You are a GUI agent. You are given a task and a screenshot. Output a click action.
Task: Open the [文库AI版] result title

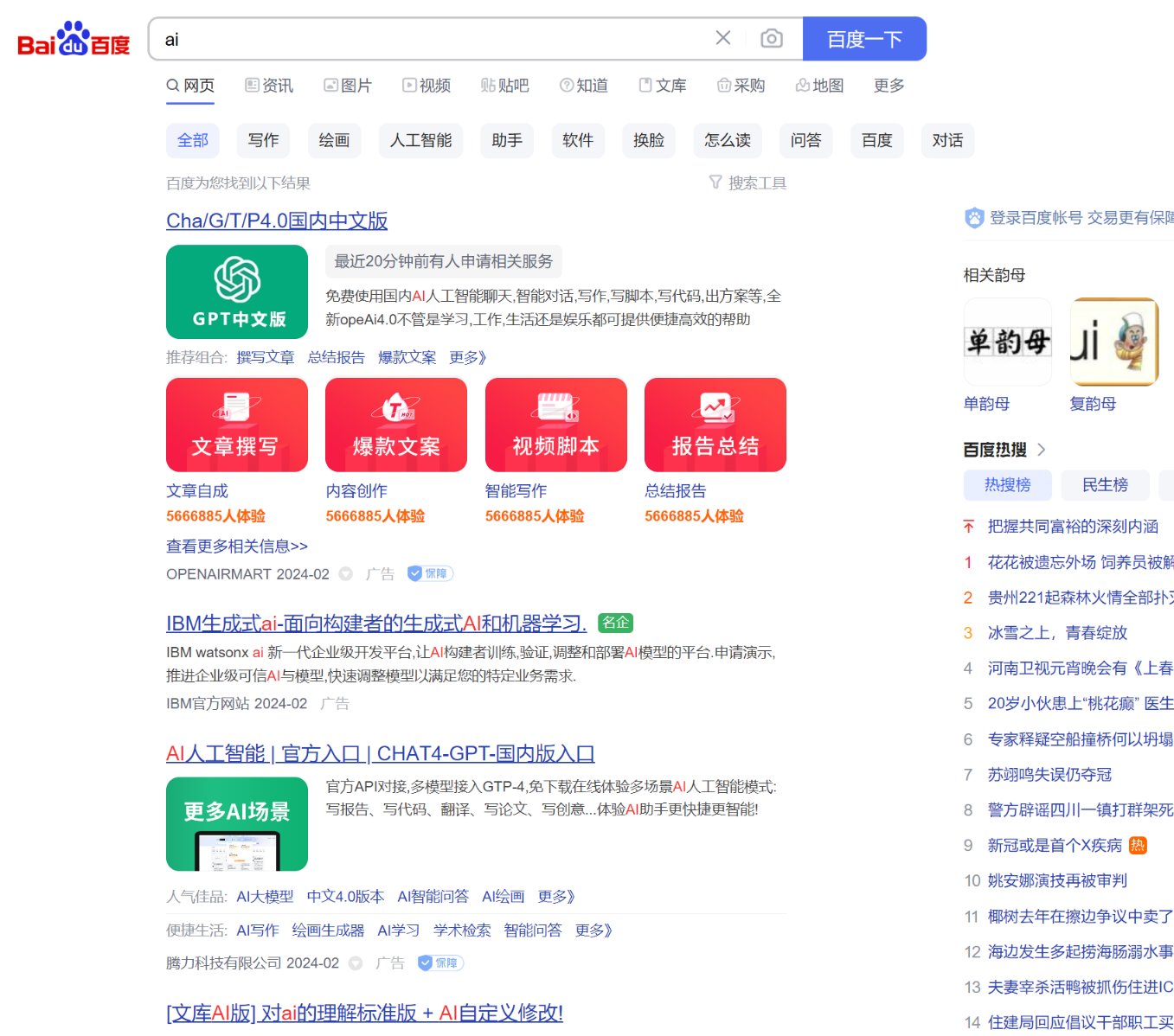coord(364,1013)
